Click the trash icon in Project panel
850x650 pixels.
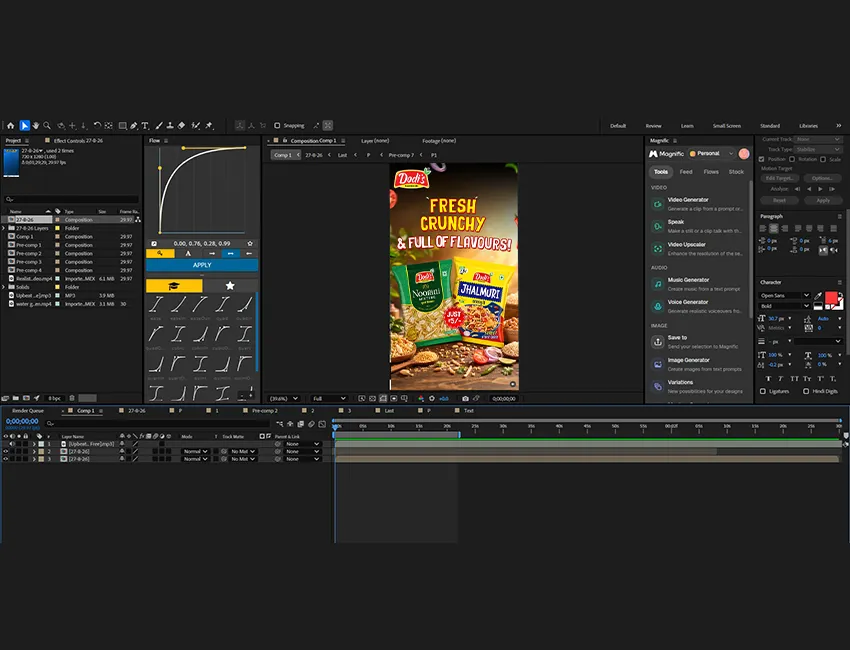[72, 398]
